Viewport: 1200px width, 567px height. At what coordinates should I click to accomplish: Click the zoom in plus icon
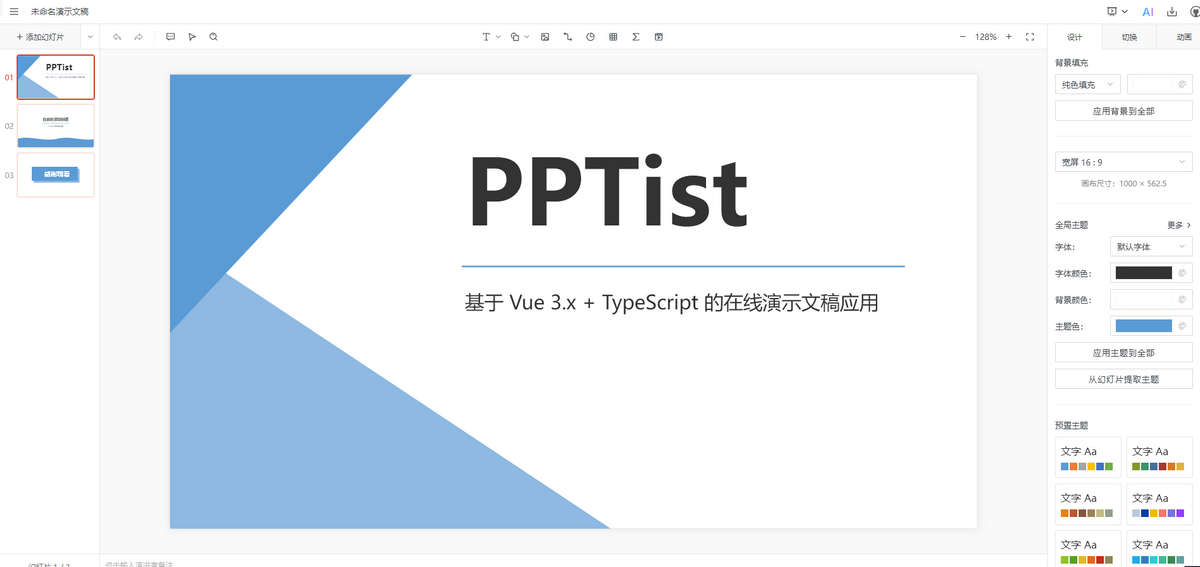click(1008, 36)
